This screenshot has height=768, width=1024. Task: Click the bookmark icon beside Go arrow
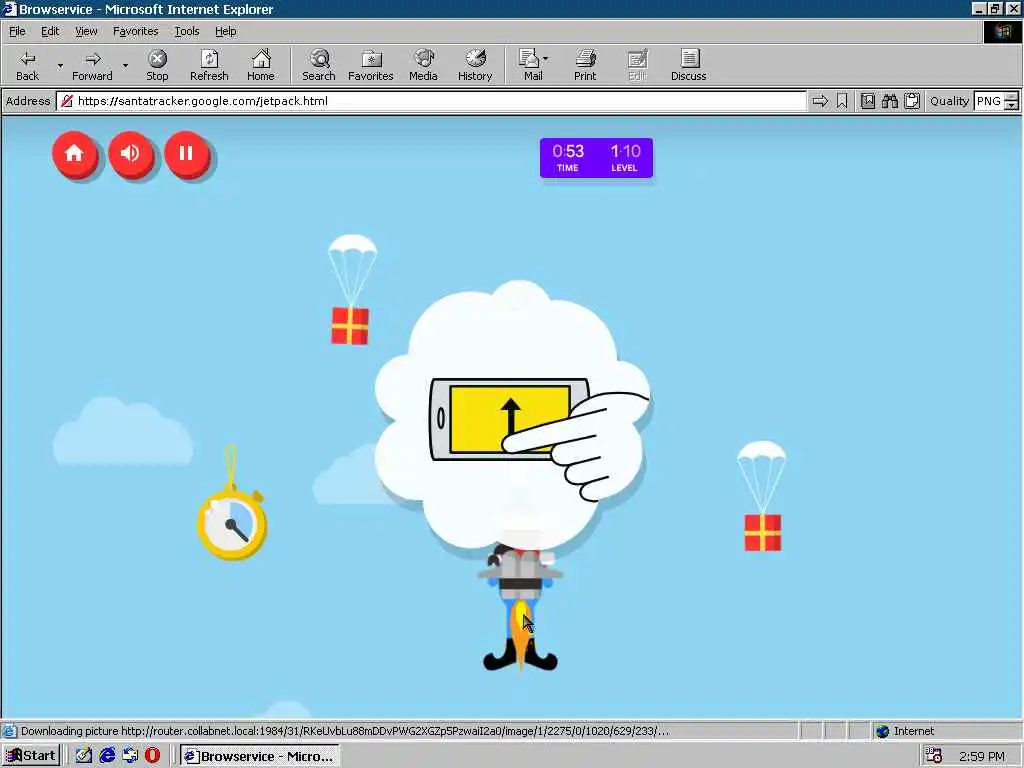[x=842, y=101]
